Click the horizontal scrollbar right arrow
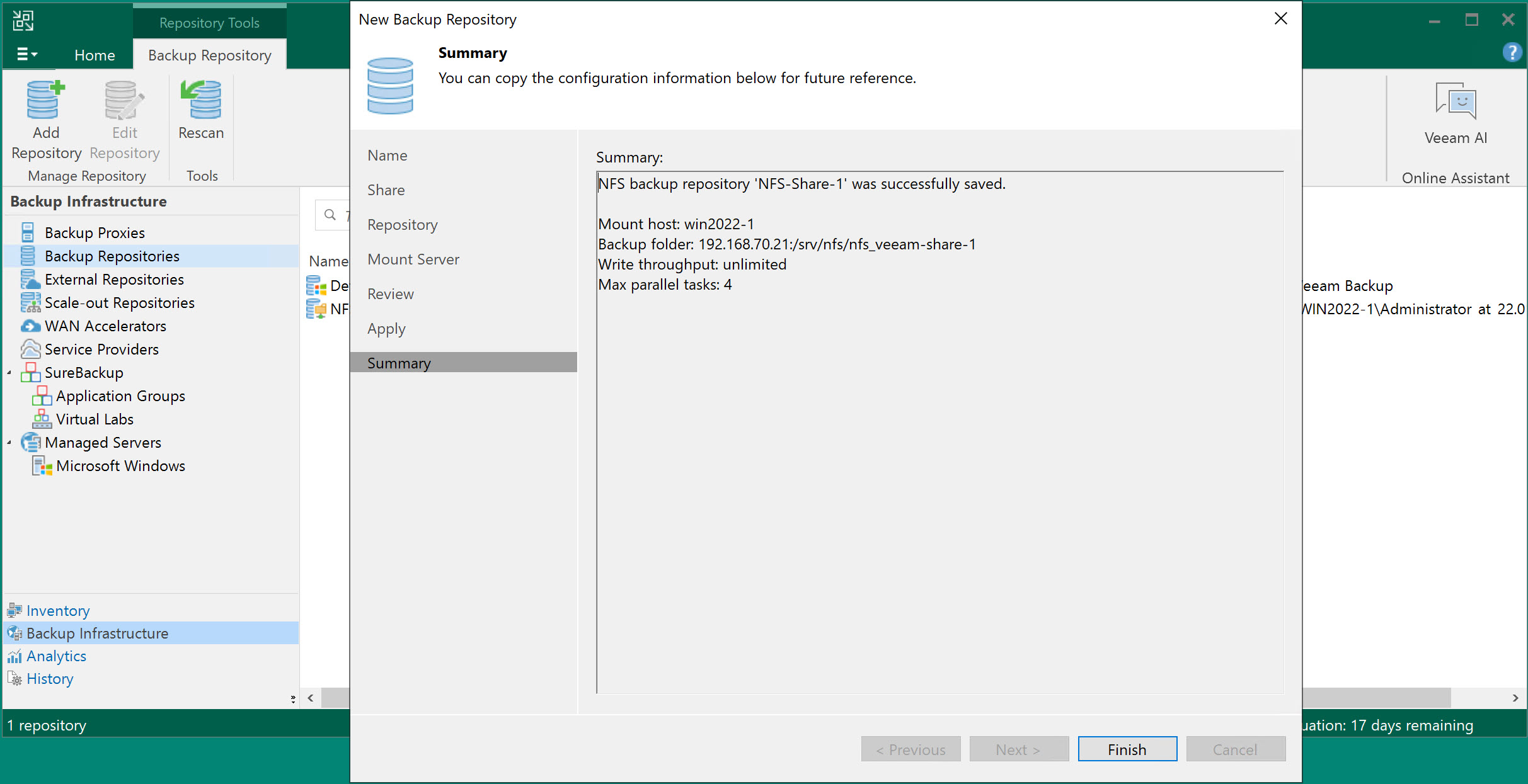 (x=1515, y=698)
